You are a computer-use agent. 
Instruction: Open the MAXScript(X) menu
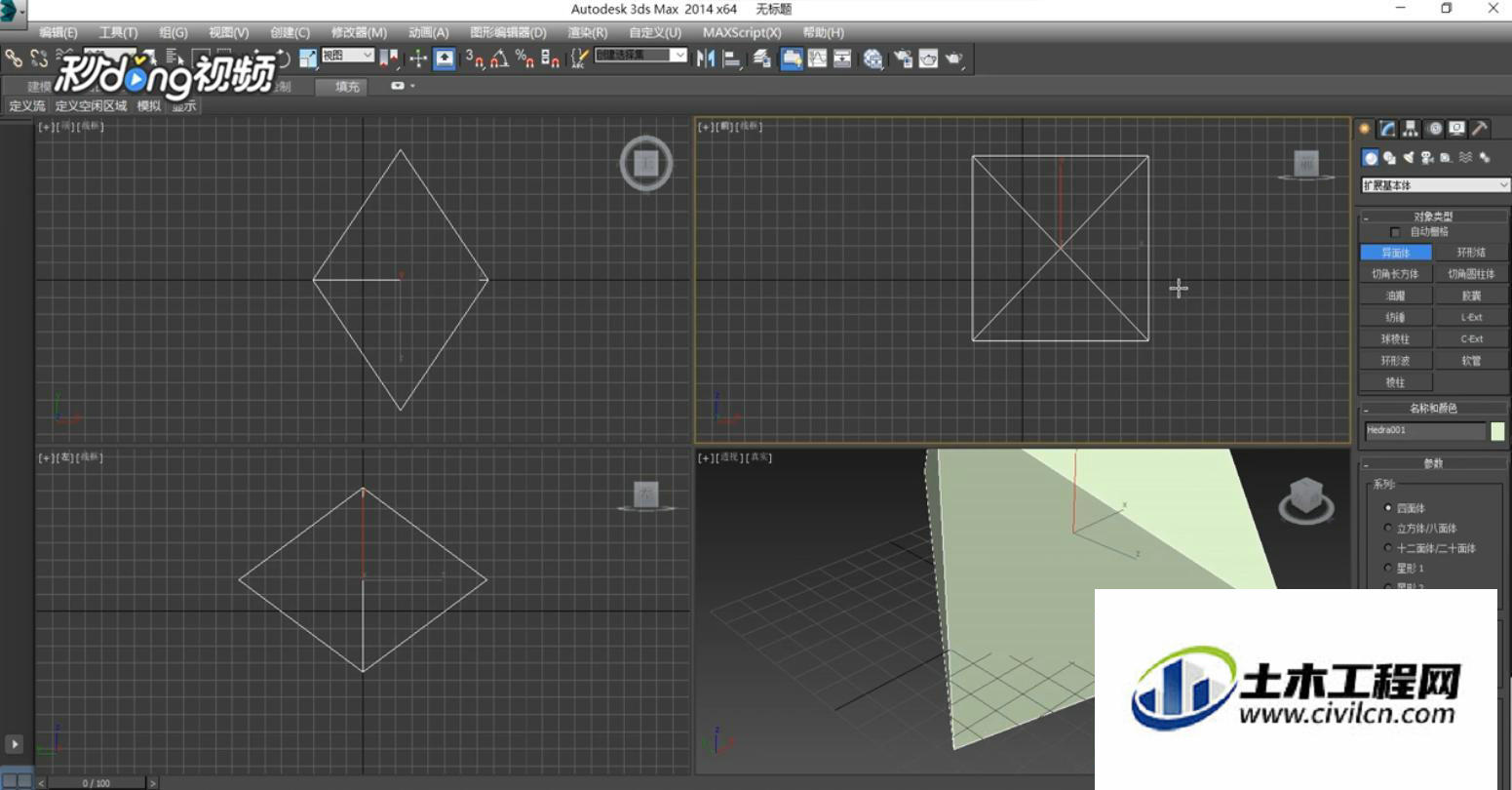tap(742, 33)
